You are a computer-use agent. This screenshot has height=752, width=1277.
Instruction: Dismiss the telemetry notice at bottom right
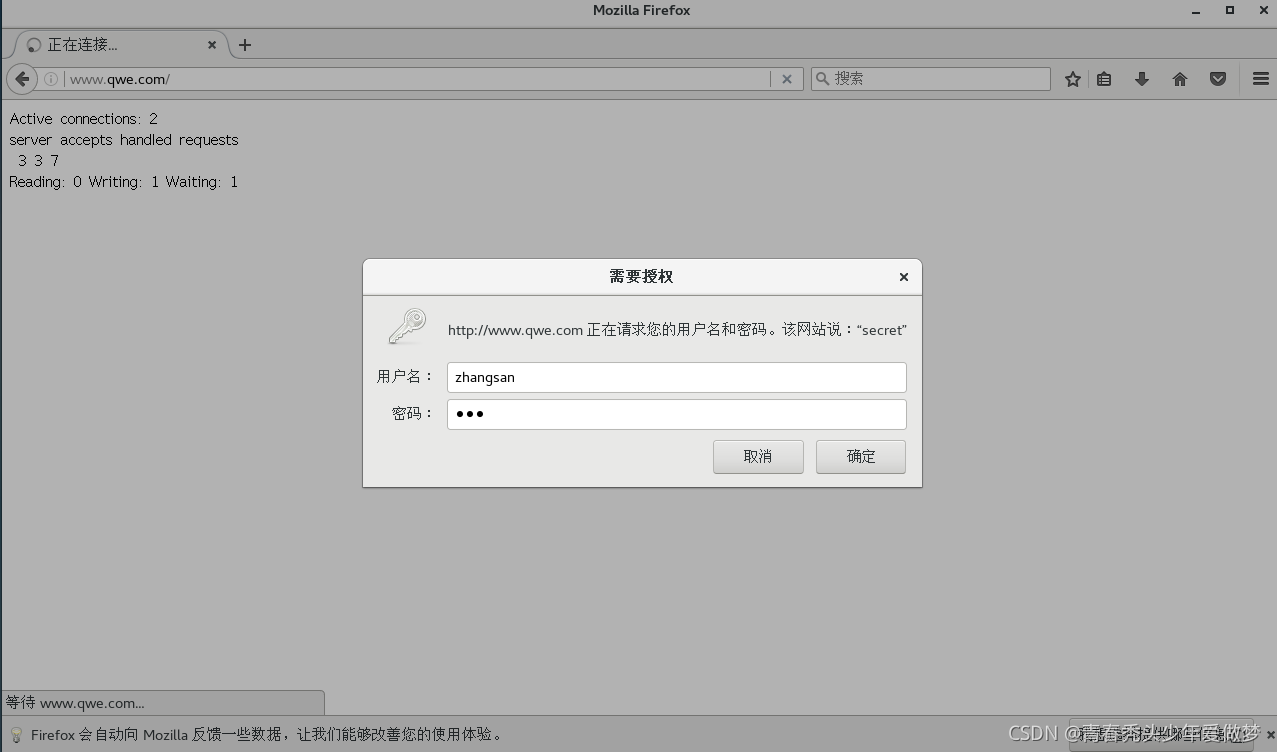tap(1271, 734)
